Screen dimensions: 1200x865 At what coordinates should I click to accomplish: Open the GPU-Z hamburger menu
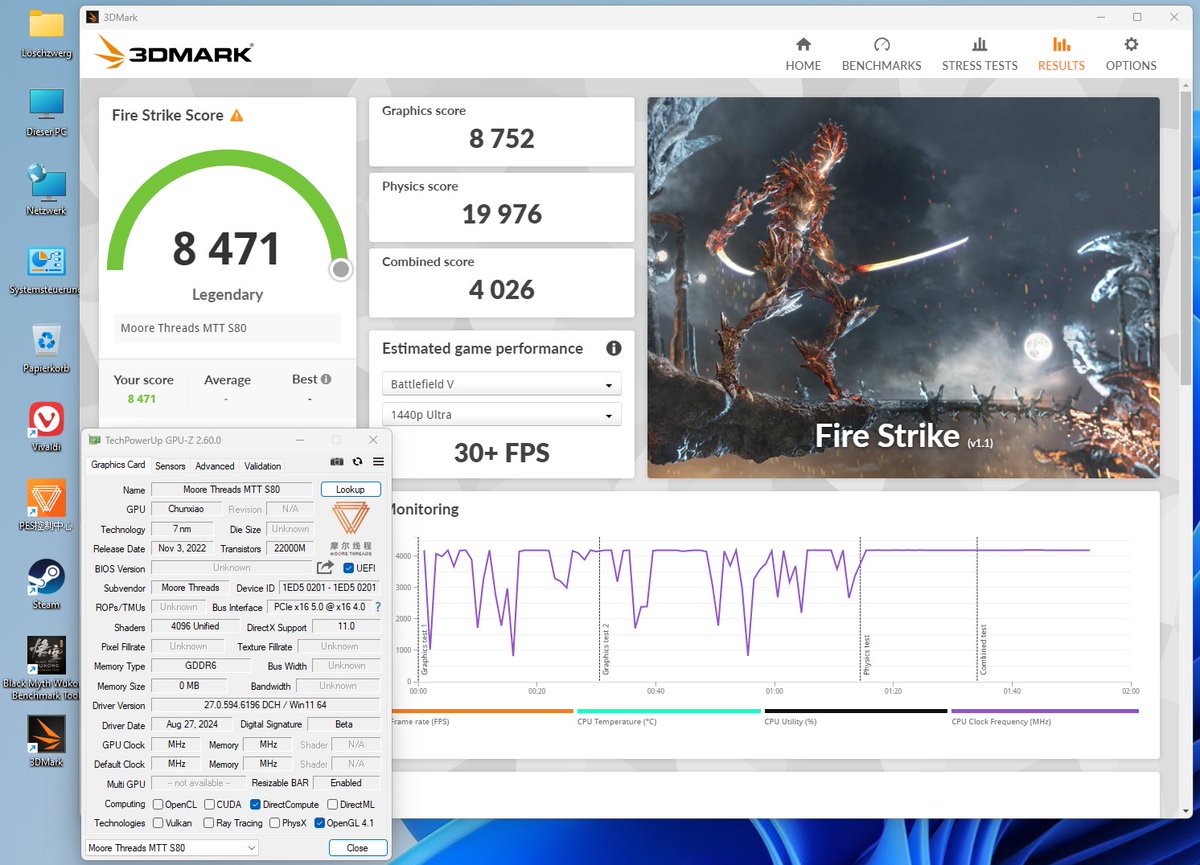pos(378,462)
